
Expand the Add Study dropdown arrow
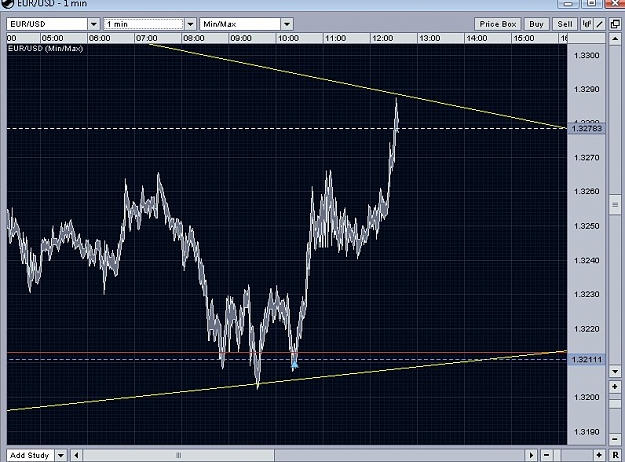pos(61,455)
